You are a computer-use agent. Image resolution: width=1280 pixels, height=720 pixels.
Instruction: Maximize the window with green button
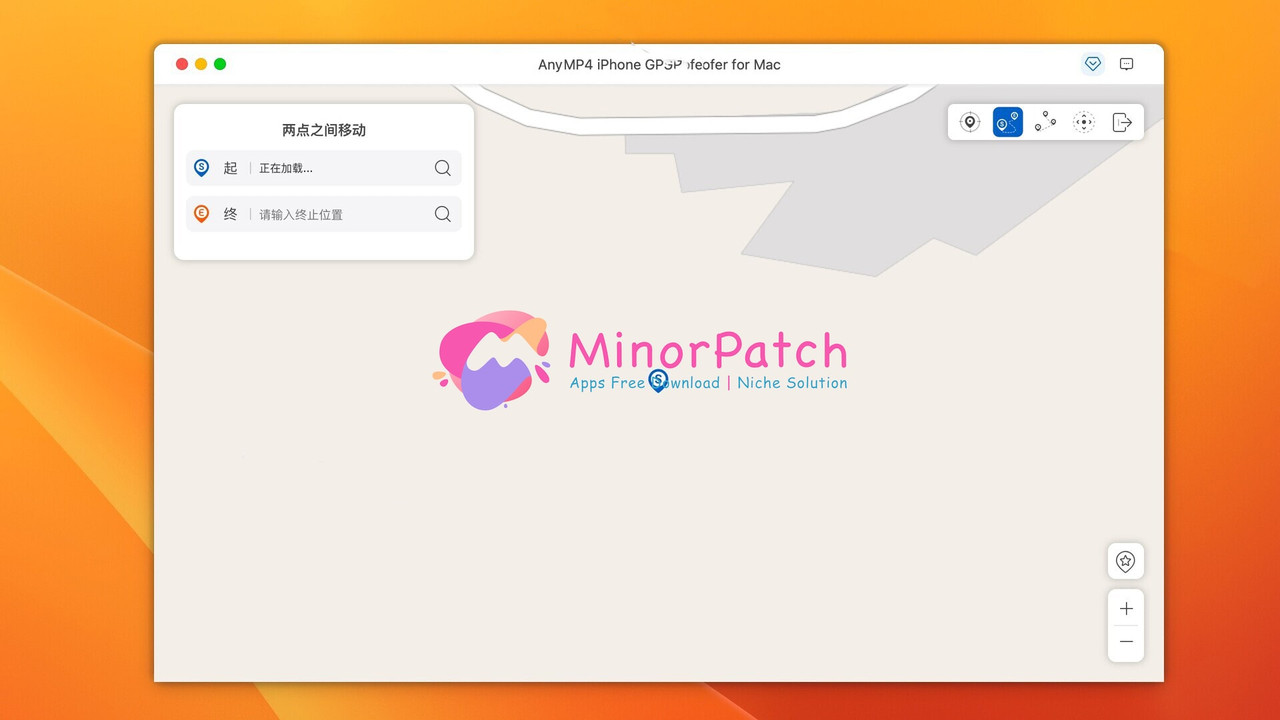(220, 64)
